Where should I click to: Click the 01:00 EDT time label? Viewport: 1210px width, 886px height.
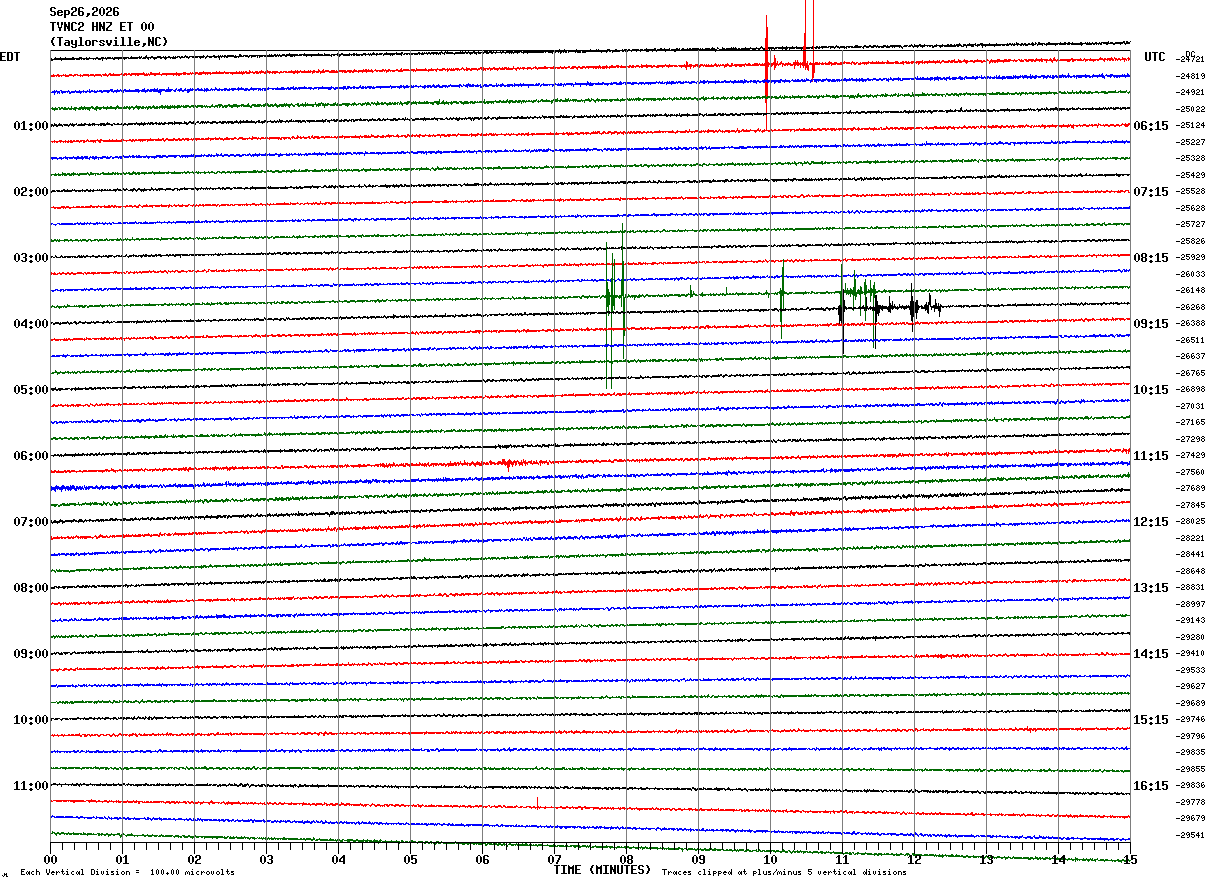tap(30, 126)
